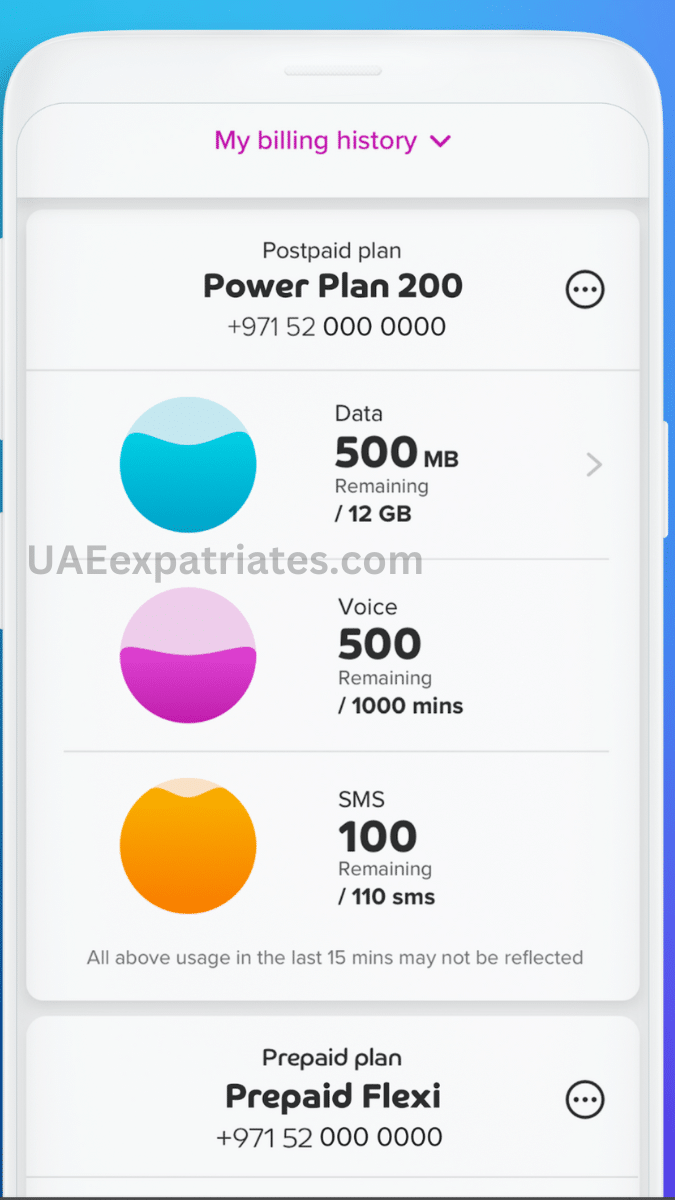The image size is (675, 1200).
Task: Open Data details via the right chevron
Action: tap(594, 464)
